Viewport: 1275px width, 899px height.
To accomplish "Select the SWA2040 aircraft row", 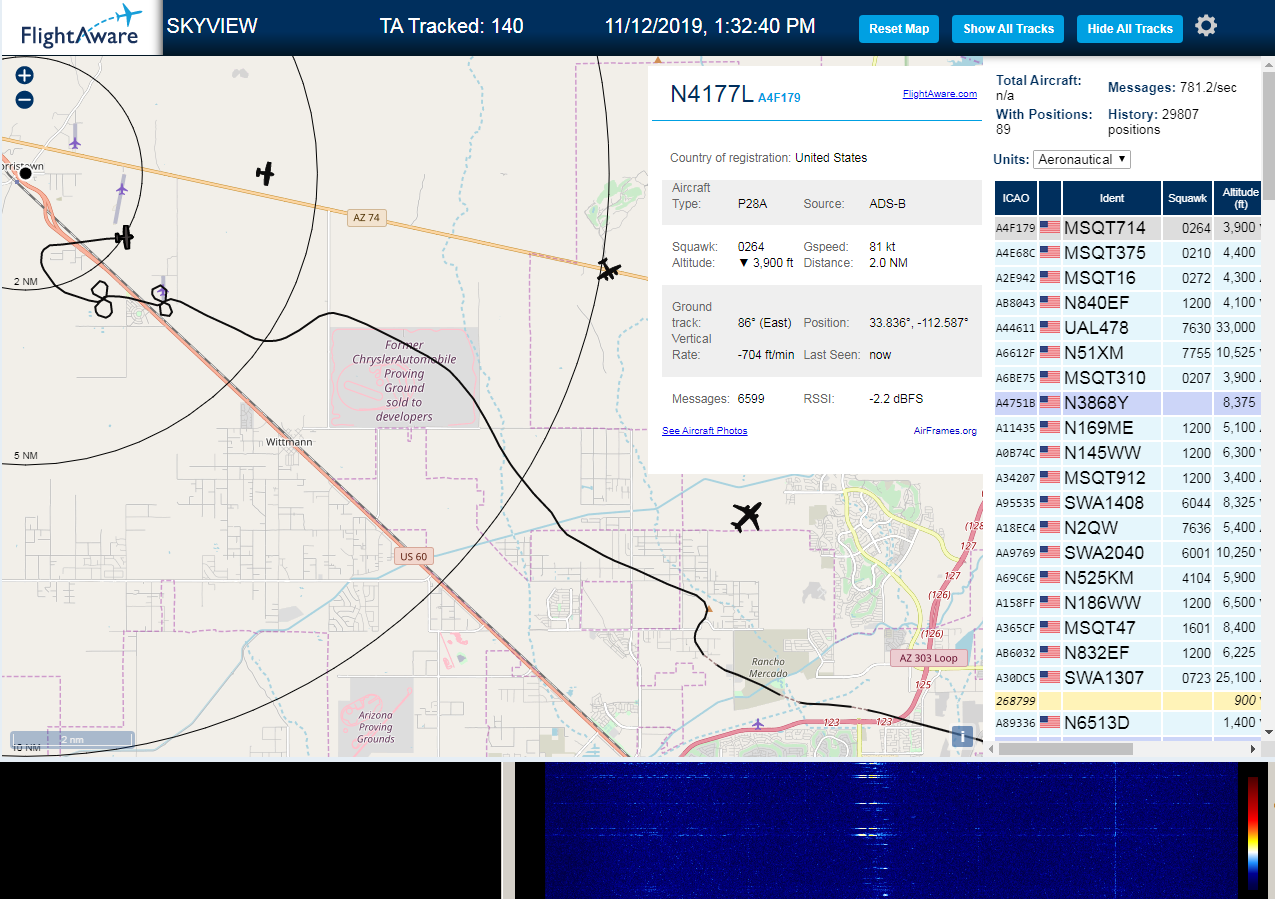I will tap(1128, 553).
